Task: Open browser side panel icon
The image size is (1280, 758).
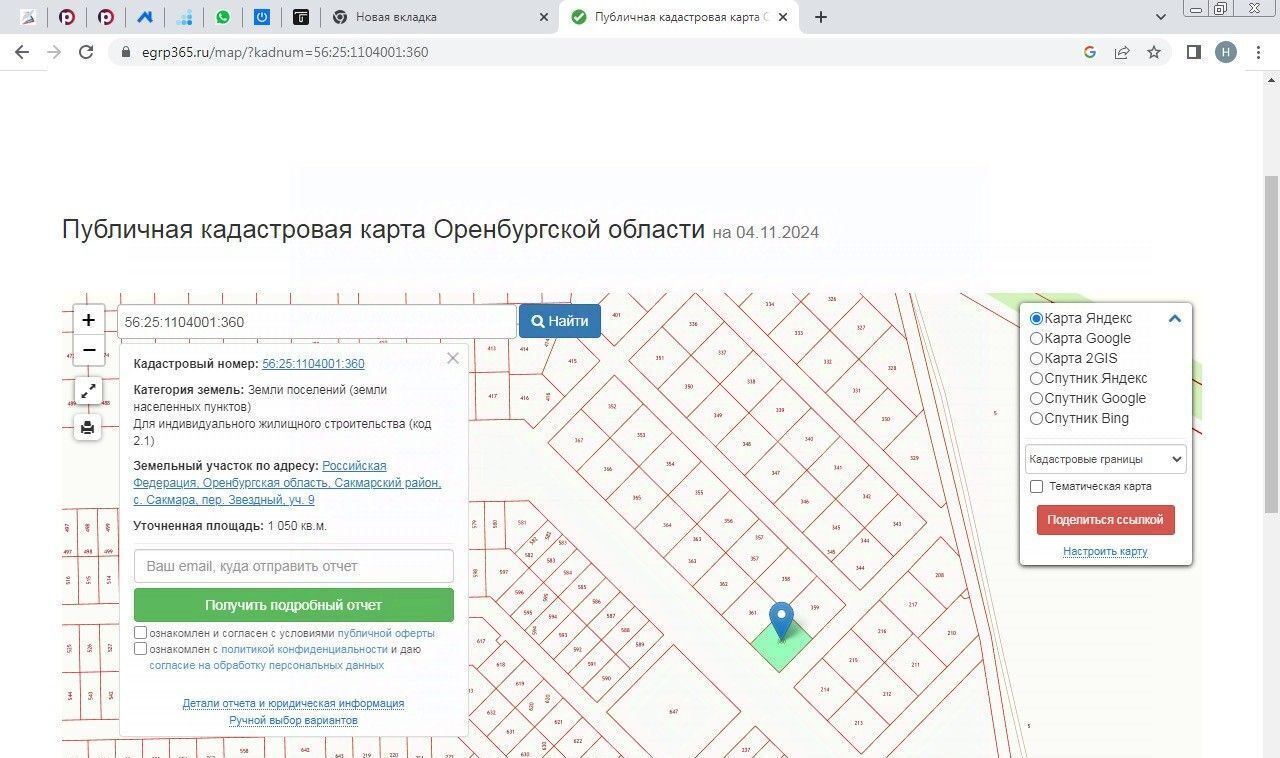Action: [1194, 52]
